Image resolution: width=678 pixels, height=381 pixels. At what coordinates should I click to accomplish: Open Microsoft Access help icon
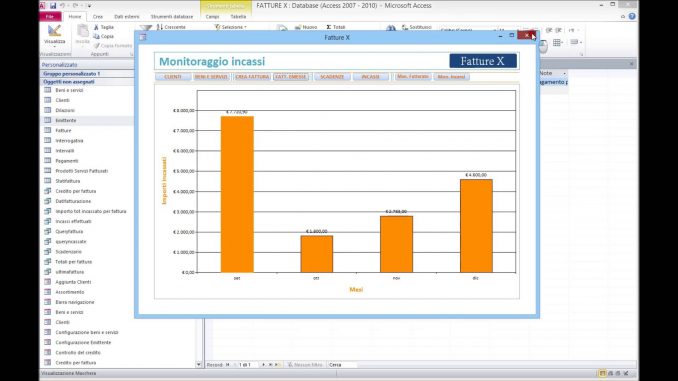coord(632,16)
